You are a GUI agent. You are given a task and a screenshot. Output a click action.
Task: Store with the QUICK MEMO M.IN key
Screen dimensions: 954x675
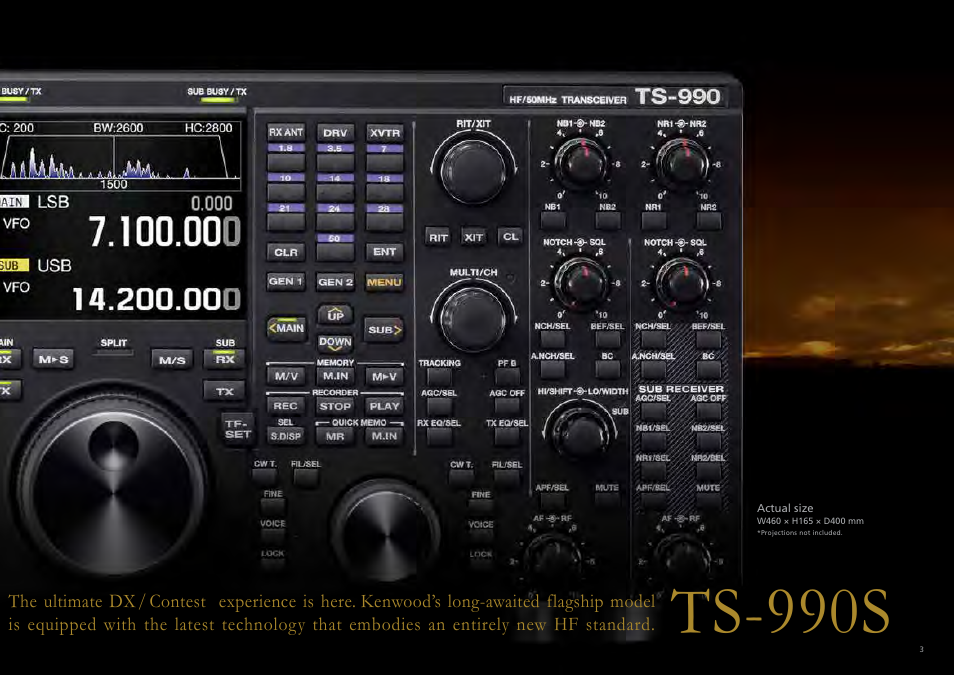point(385,436)
